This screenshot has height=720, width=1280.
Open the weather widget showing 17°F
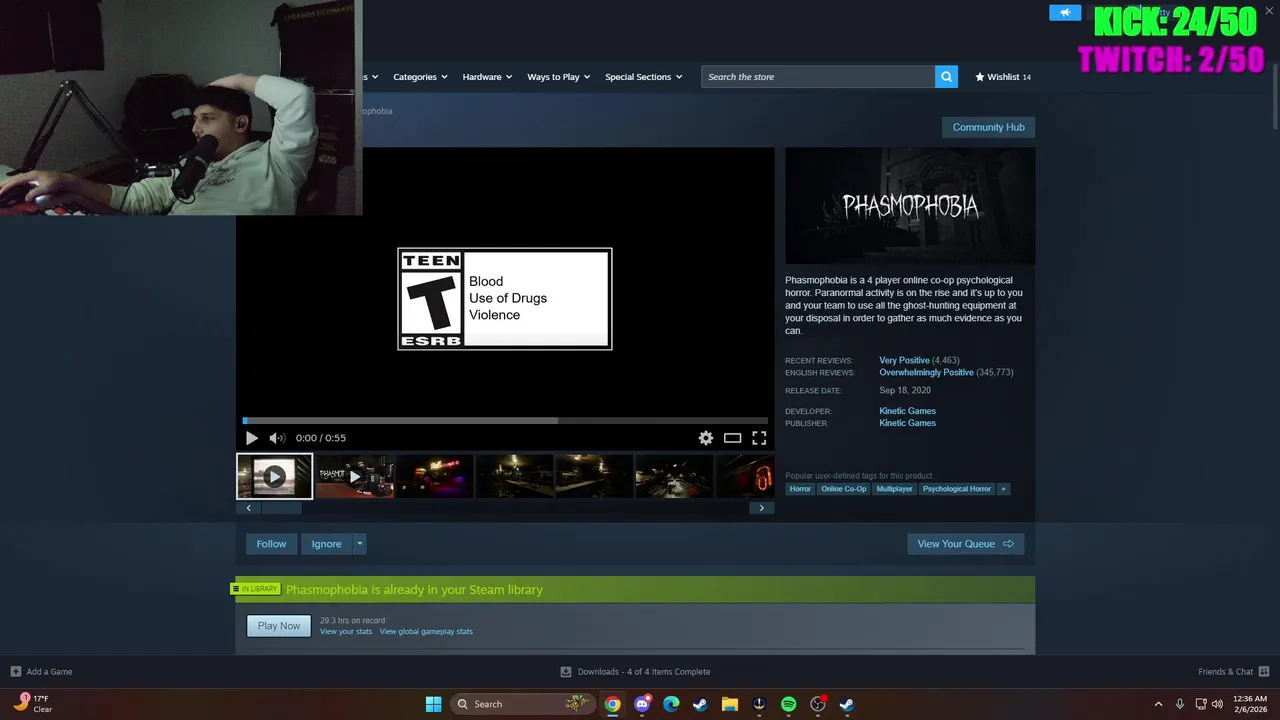pos(32,704)
